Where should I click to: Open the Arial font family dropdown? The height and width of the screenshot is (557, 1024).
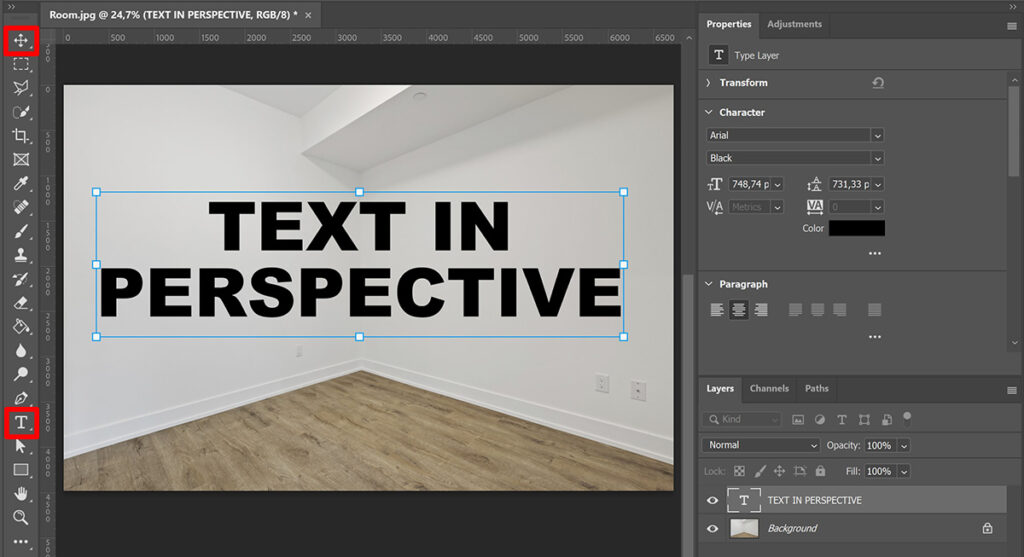(x=795, y=135)
